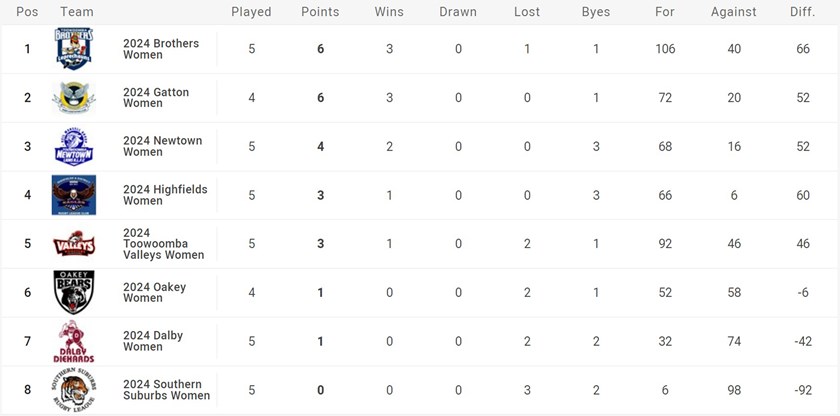This screenshot has height=416, width=840.
Task: Click the Byes column header
Action: (596, 12)
